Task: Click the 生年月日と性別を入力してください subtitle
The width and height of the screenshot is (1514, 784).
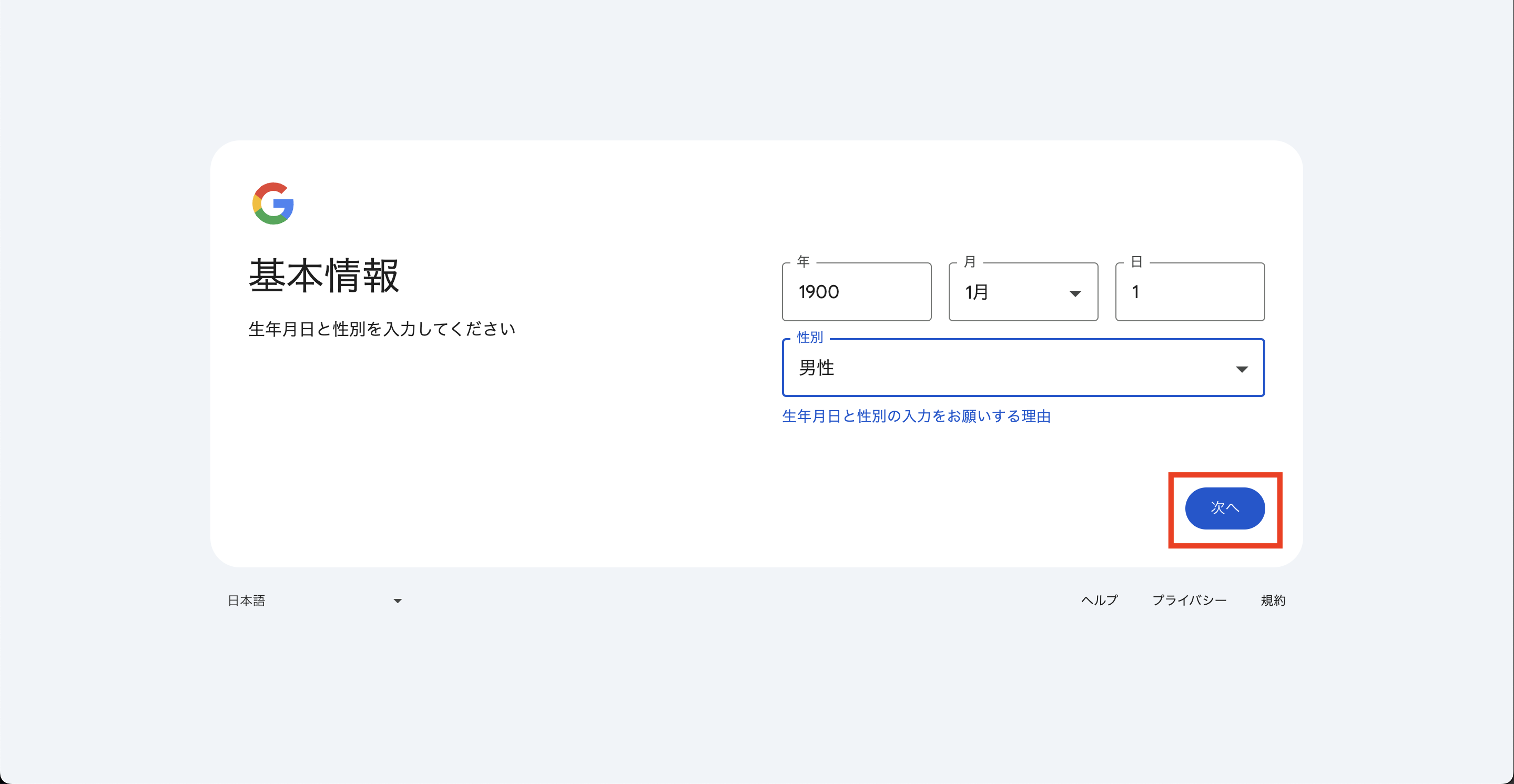Action: pos(382,329)
